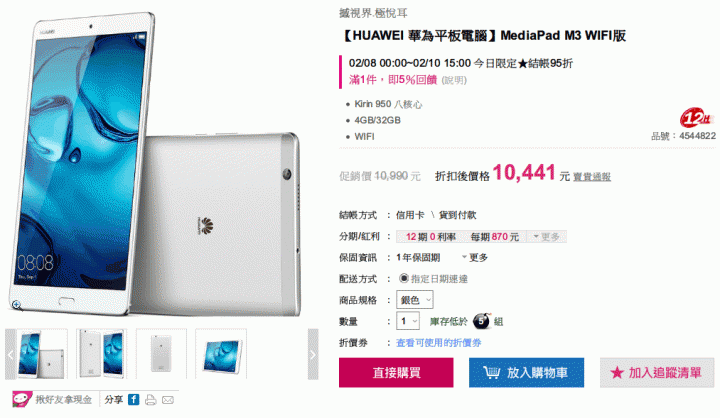Click the 放入購物車 add to cart button

pyautogui.click(x=526, y=373)
